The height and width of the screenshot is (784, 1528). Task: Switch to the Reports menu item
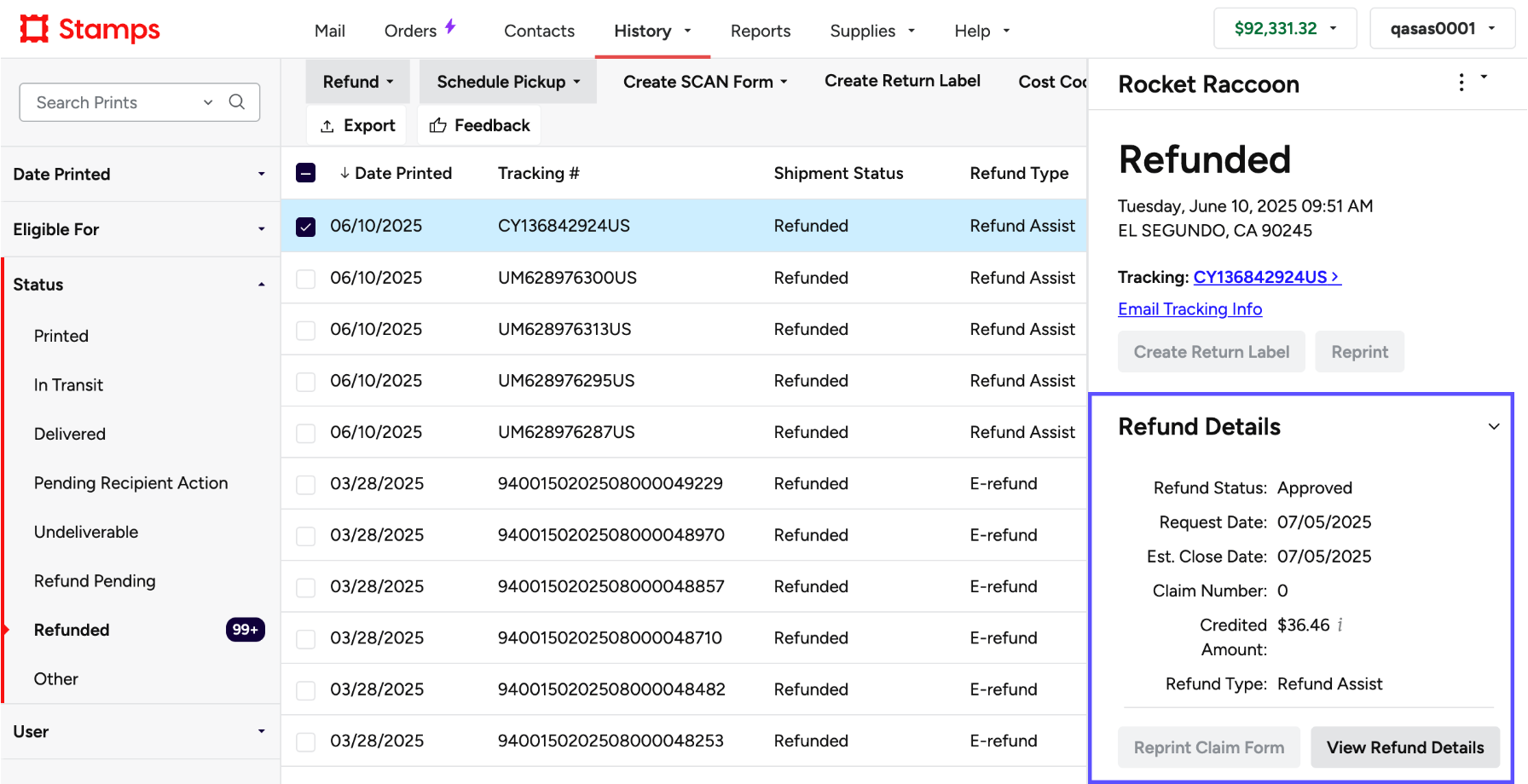click(x=760, y=31)
